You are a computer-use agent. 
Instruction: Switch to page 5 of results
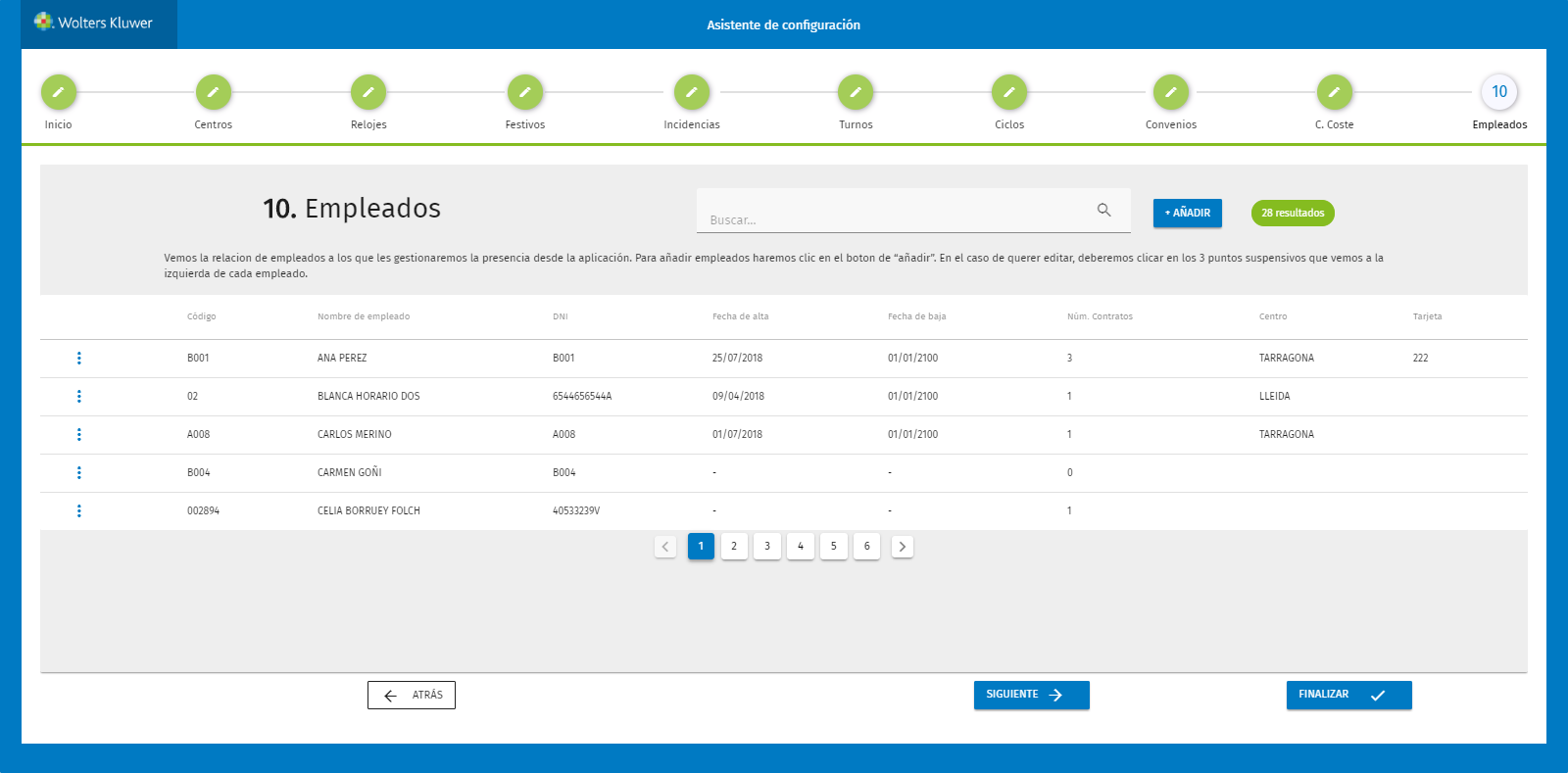(834, 547)
